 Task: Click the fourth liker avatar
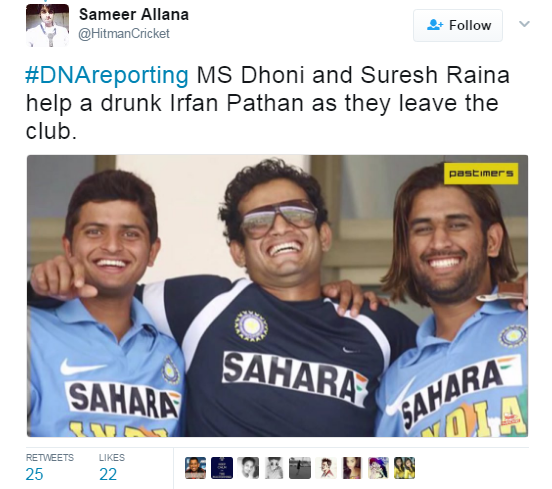coord(274,468)
